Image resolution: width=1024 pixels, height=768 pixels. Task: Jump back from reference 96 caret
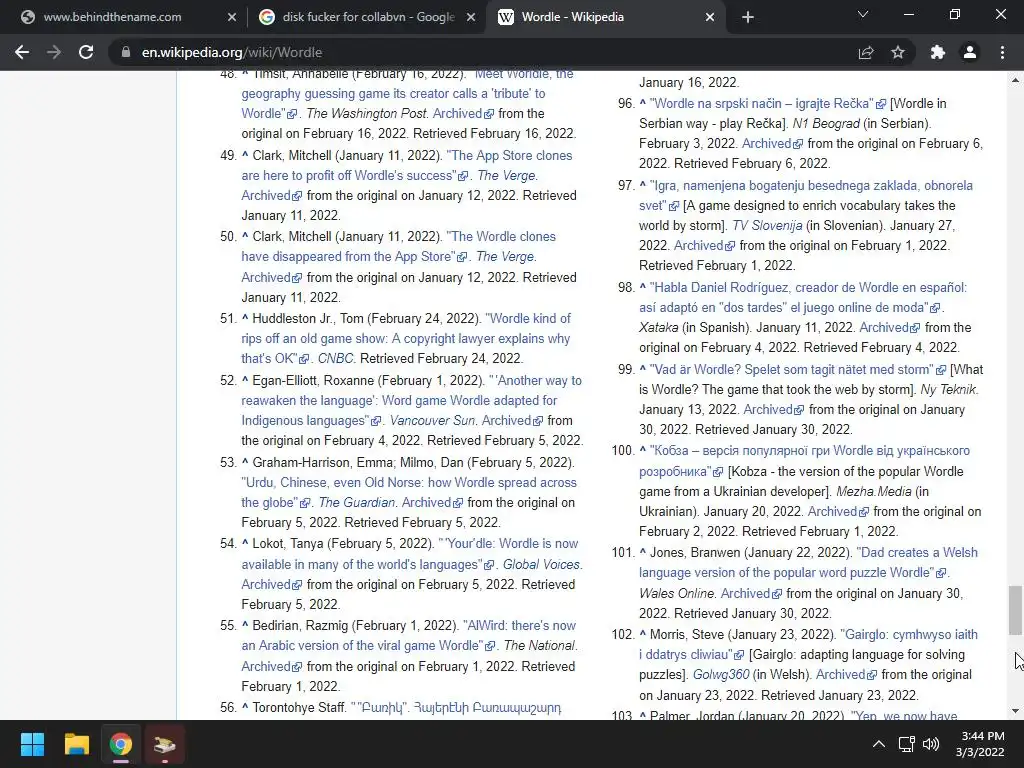(x=643, y=103)
